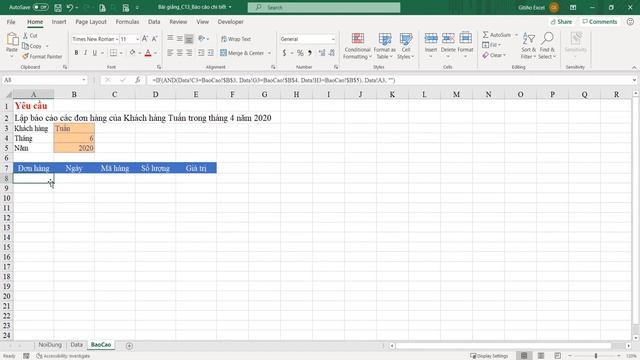Screen dimensions: 640x360
Task: Toggle Italic formatting
Action: 85,53
